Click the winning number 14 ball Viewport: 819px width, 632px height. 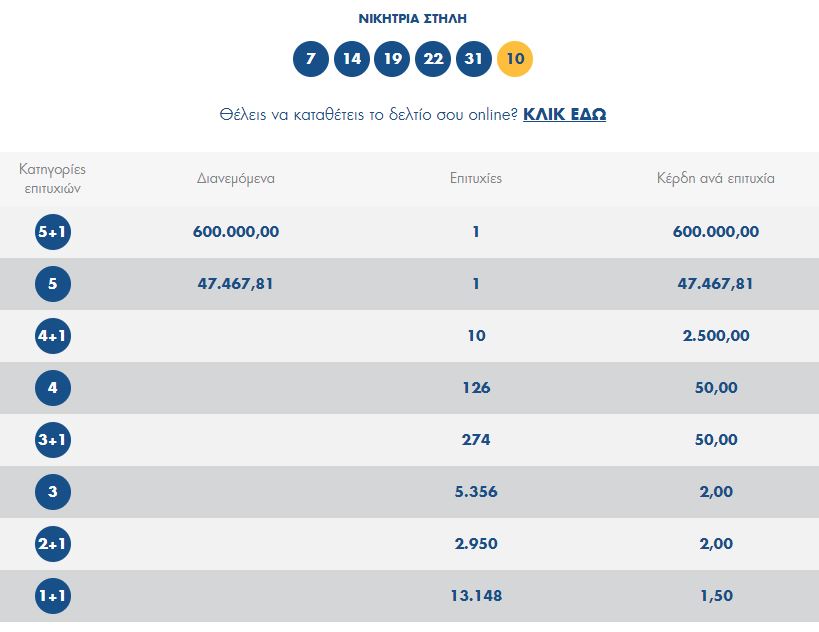pos(352,58)
